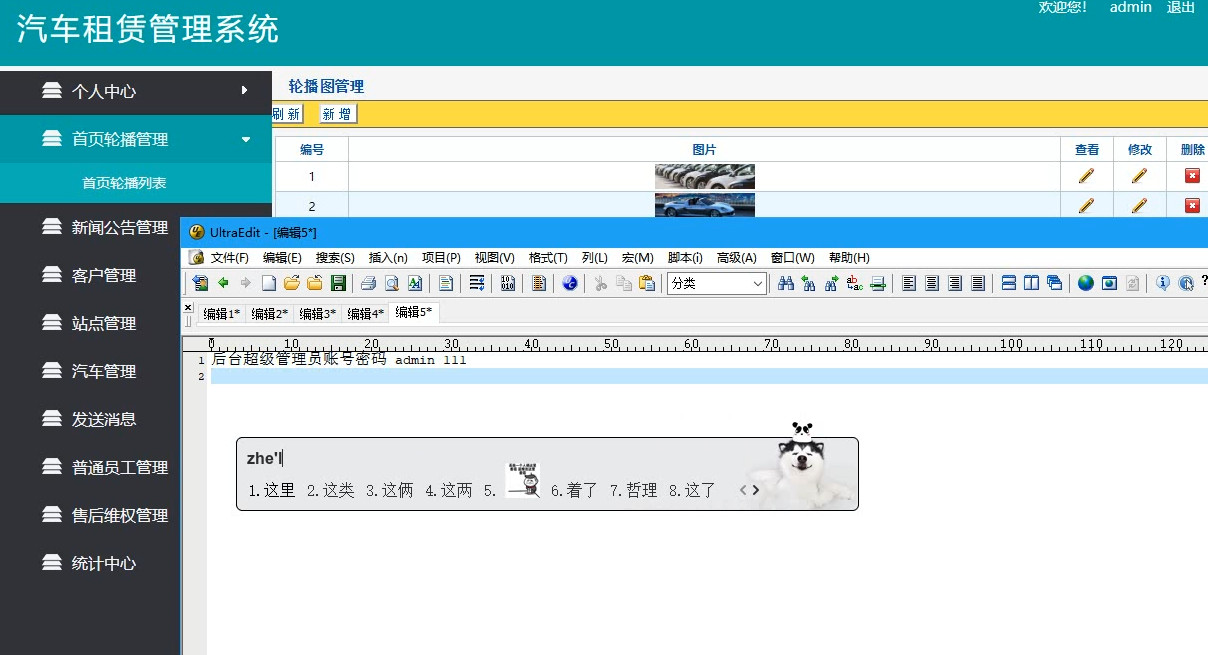The image size is (1208, 655).
Task: Collapse the 首页轮播管理 sidebar menu
Action: [136, 139]
